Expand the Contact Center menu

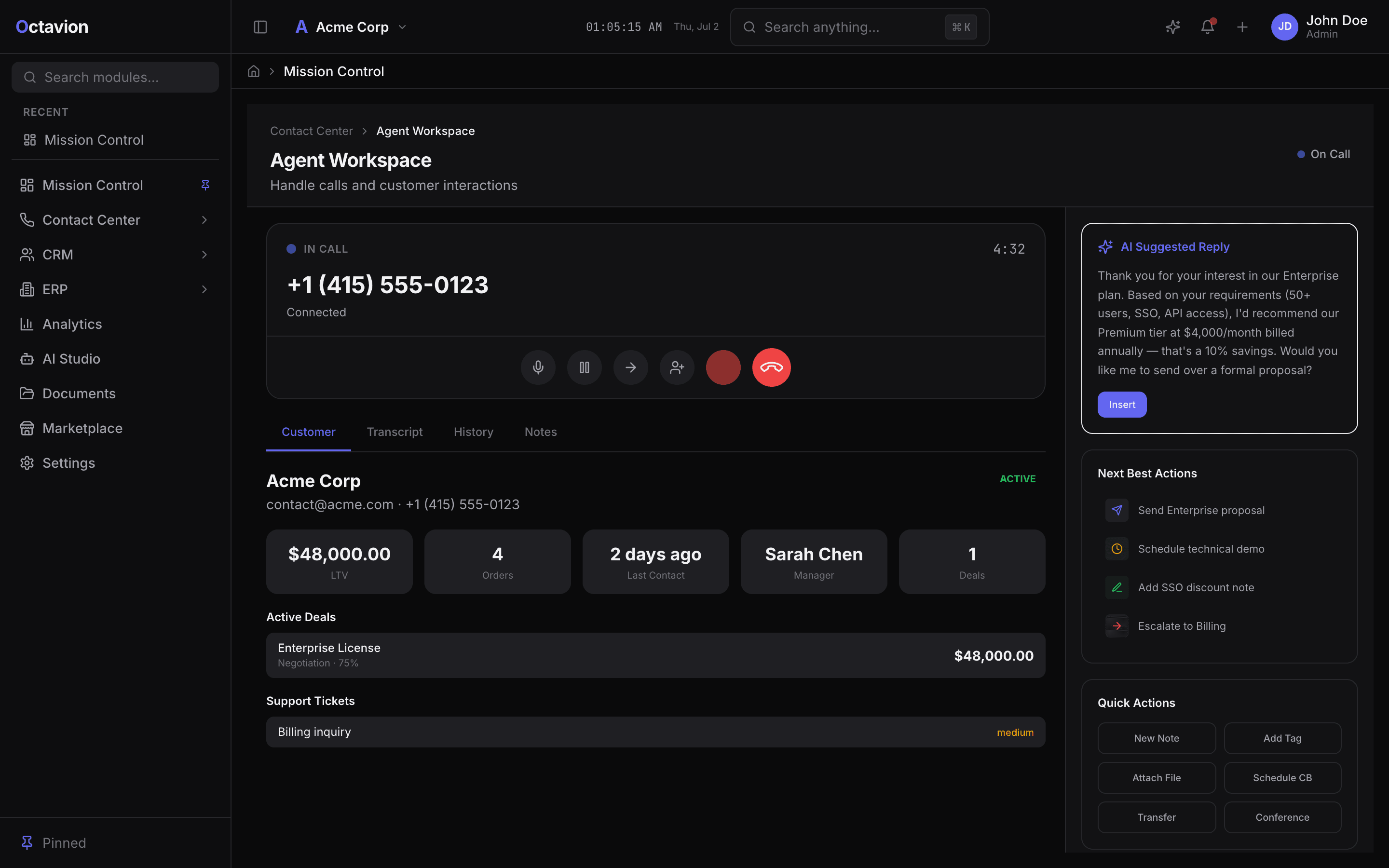pyautogui.click(x=115, y=220)
